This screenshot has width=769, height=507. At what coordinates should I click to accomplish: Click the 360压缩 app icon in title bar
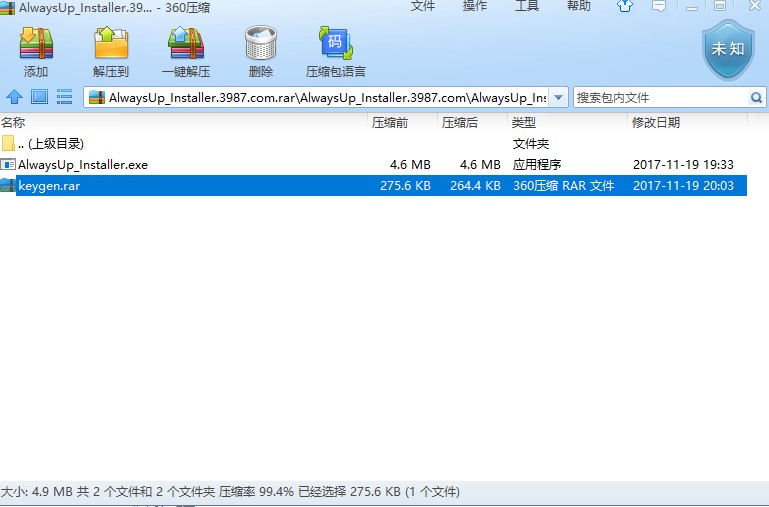(x=7, y=7)
